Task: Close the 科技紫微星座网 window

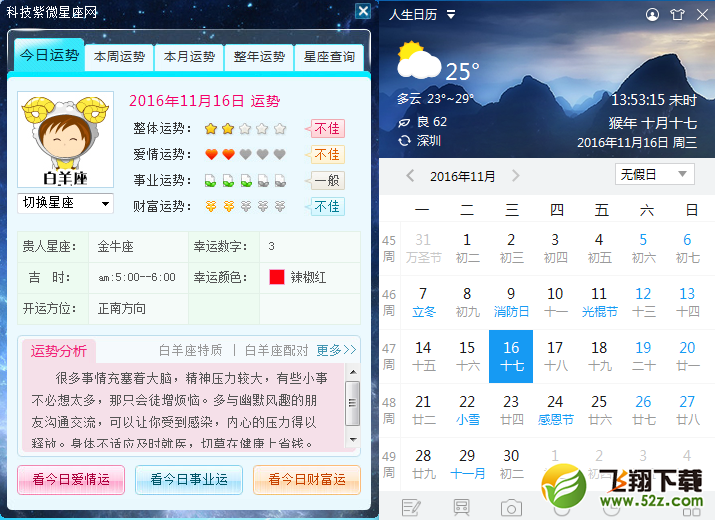Action: point(363,11)
